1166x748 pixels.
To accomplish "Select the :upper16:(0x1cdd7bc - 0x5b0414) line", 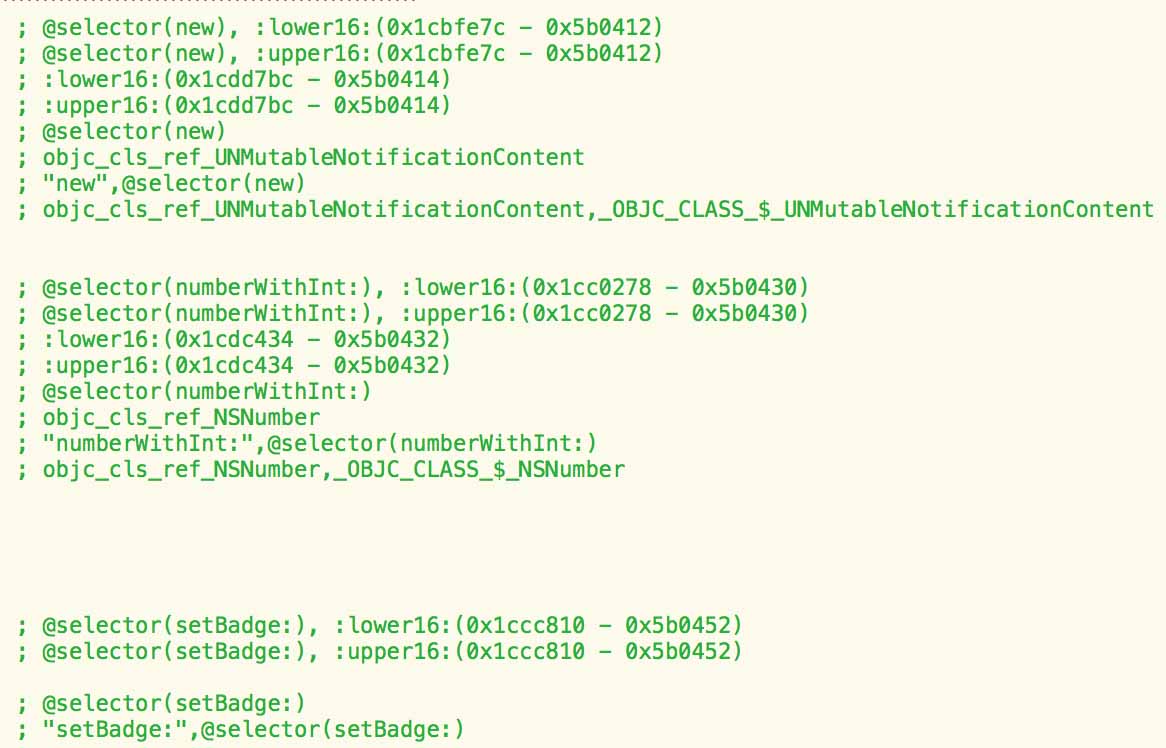I will click(x=234, y=106).
